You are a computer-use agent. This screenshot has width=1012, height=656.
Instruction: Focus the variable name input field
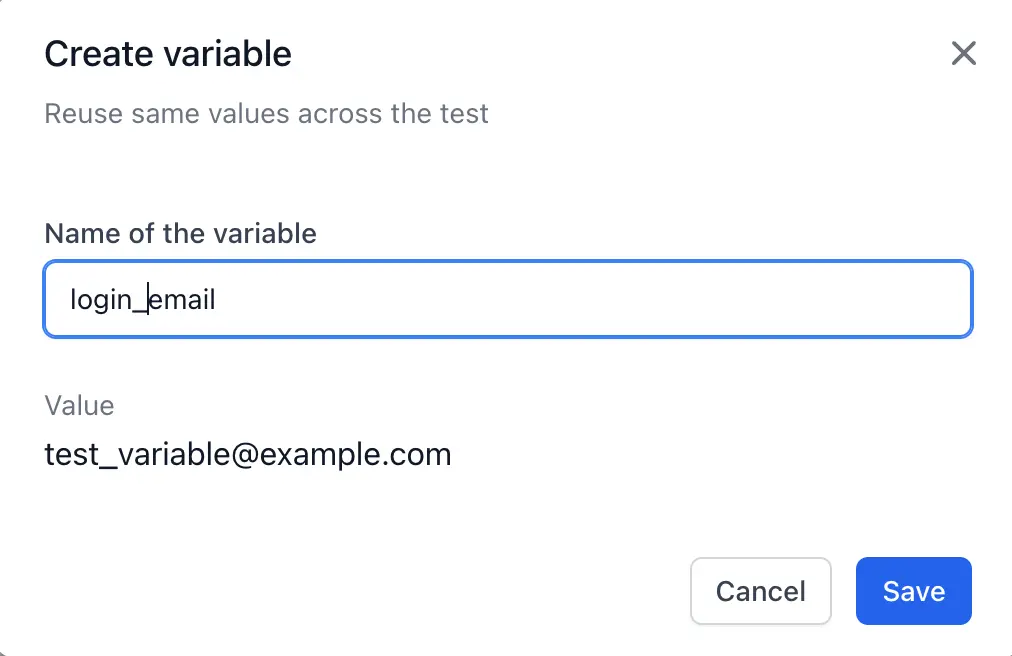508,299
